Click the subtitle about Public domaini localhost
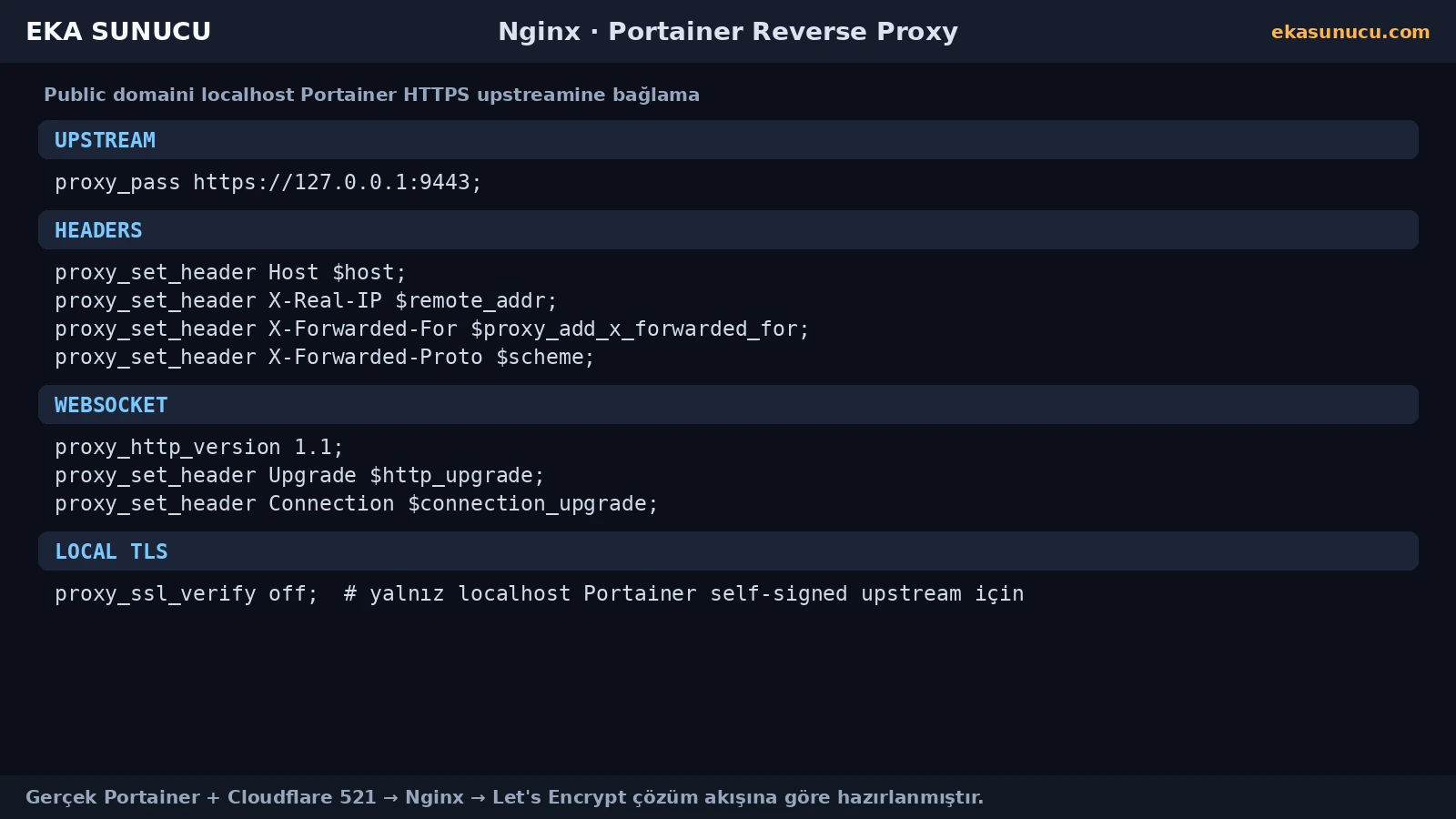 click(371, 95)
